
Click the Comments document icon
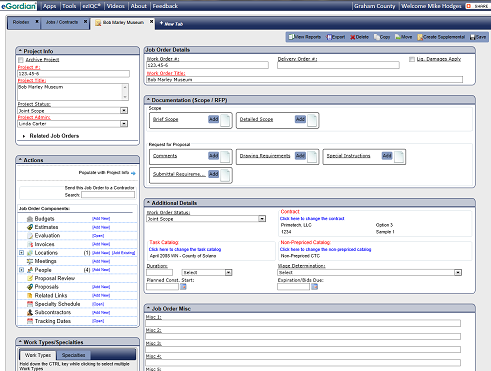(x=225, y=157)
